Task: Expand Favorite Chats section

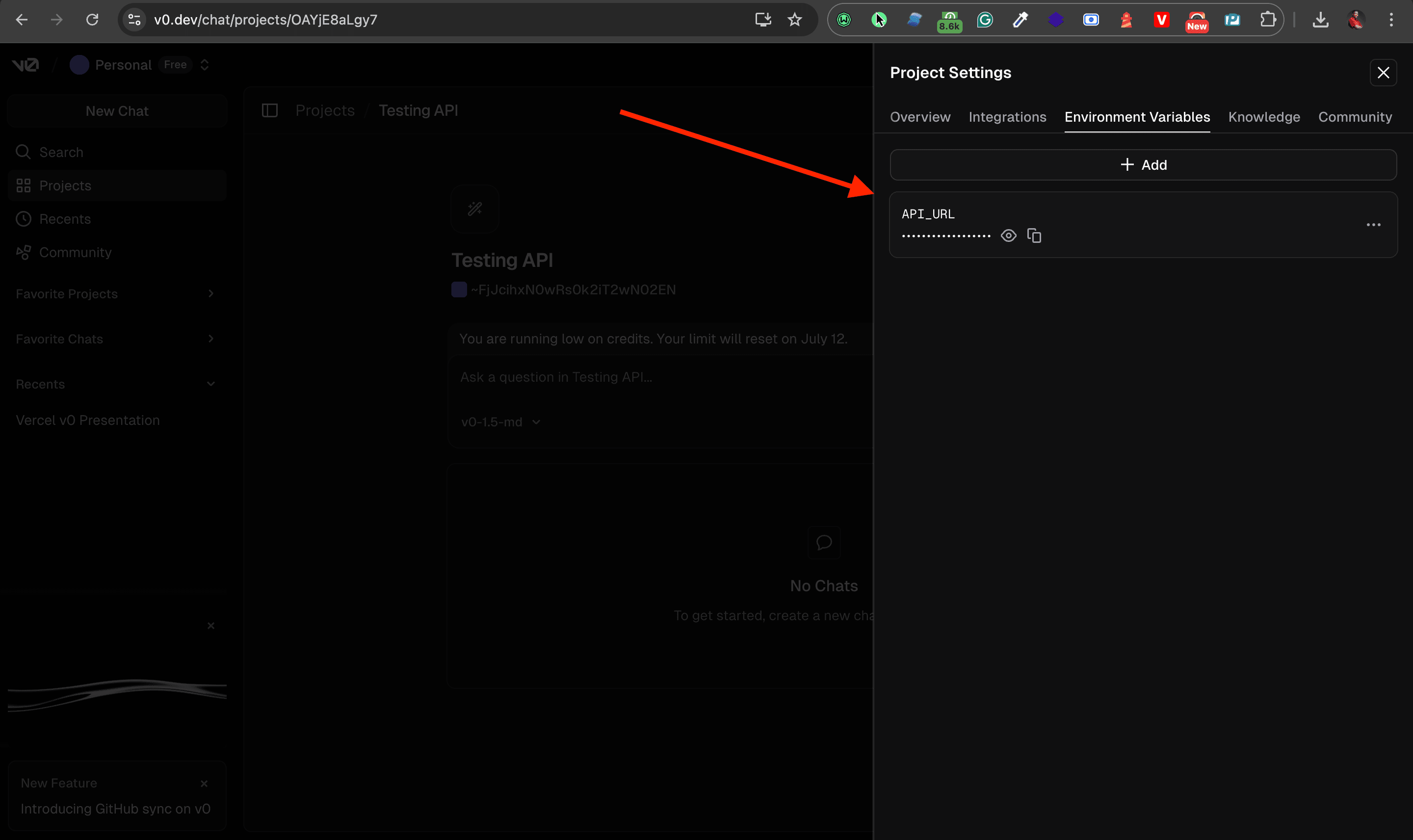Action: point(116,339)
